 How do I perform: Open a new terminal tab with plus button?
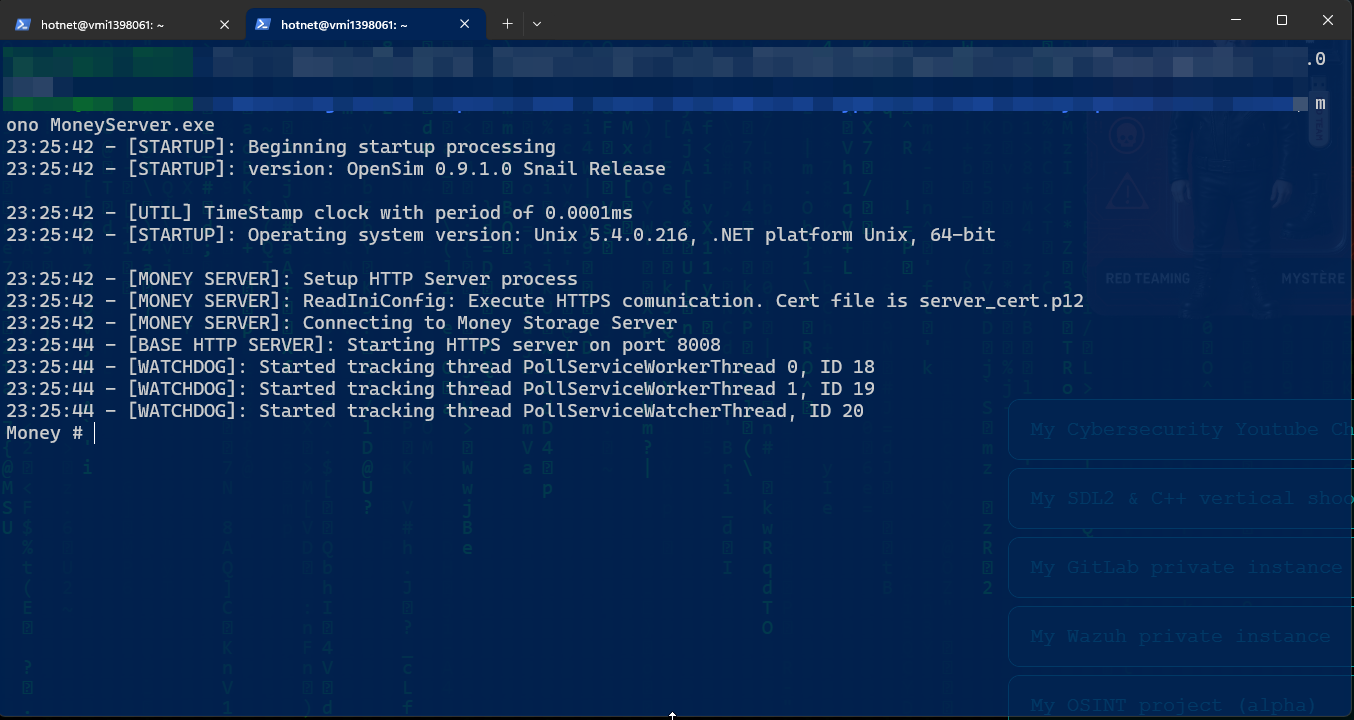point(507,24)
